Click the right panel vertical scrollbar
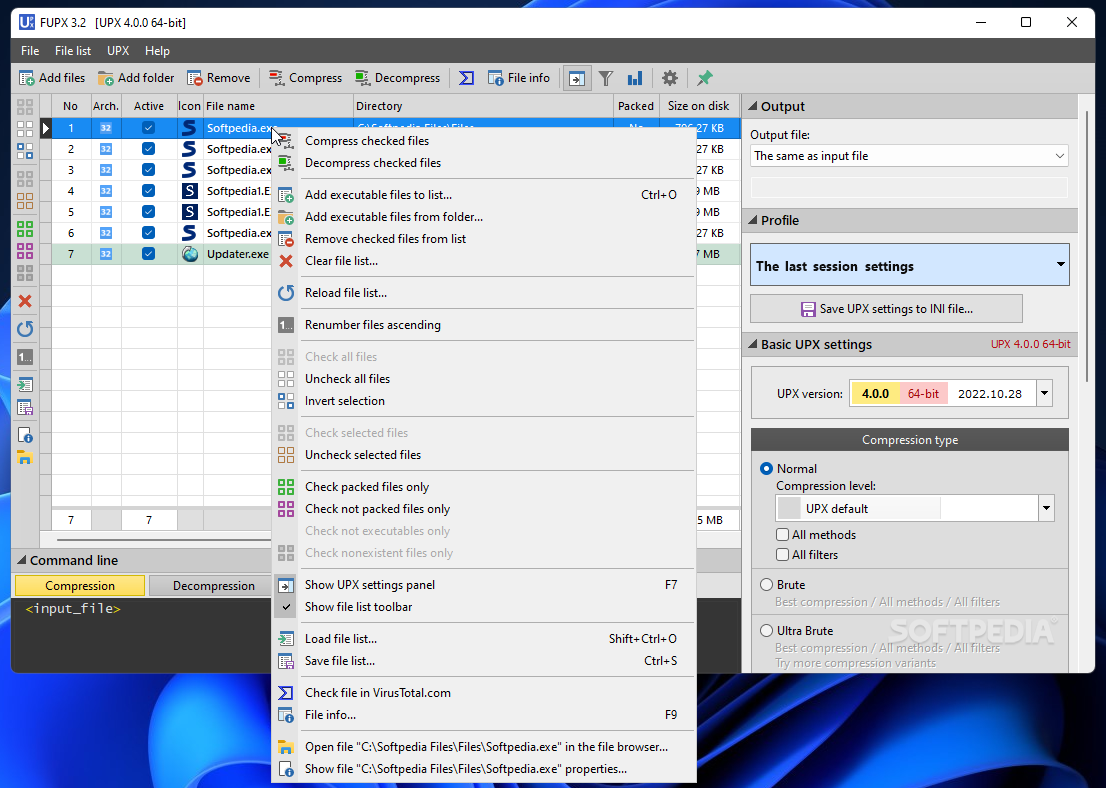This screenshot has height=788, width=1106. click(x=1086, y=247)
